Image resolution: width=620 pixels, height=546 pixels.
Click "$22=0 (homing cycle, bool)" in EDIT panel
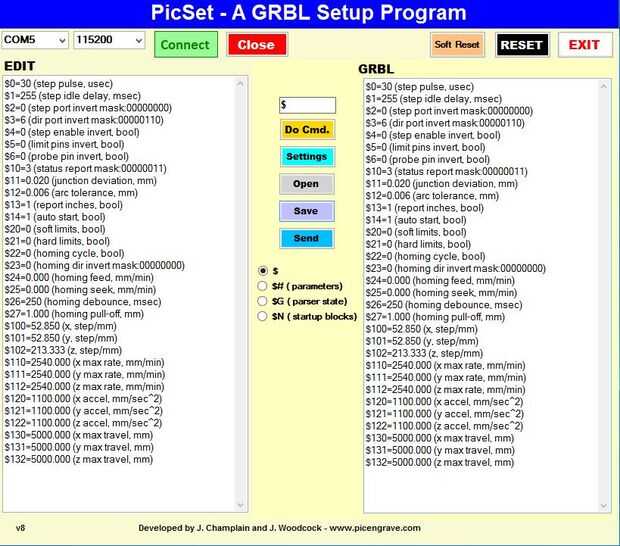point(64,254)
